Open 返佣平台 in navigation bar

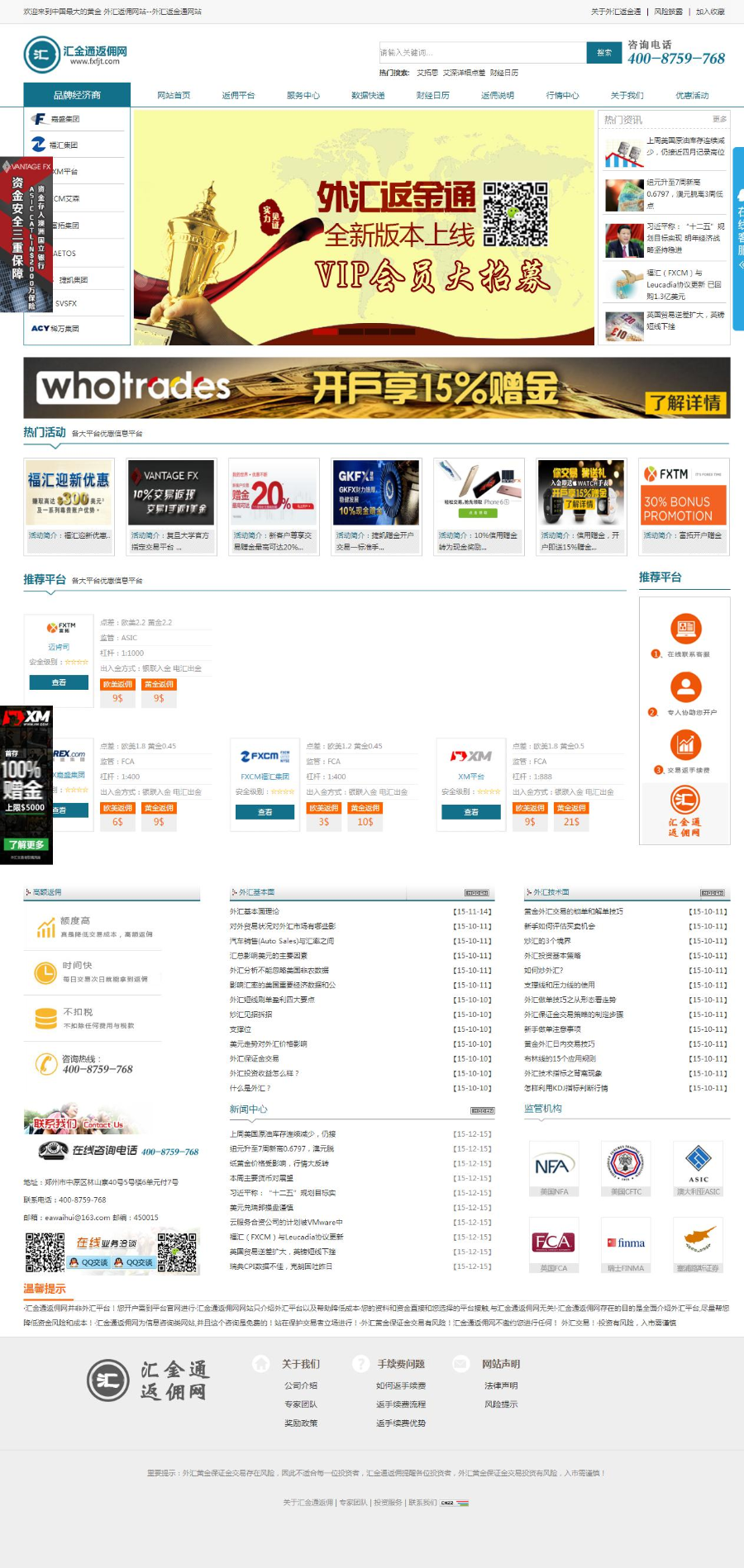click(x=238, y=95)
